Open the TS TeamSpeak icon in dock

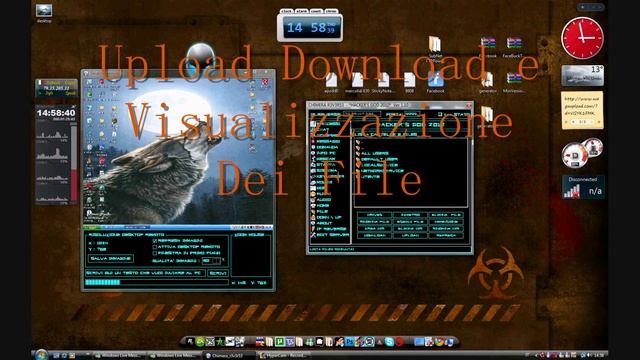coord(290,342)
